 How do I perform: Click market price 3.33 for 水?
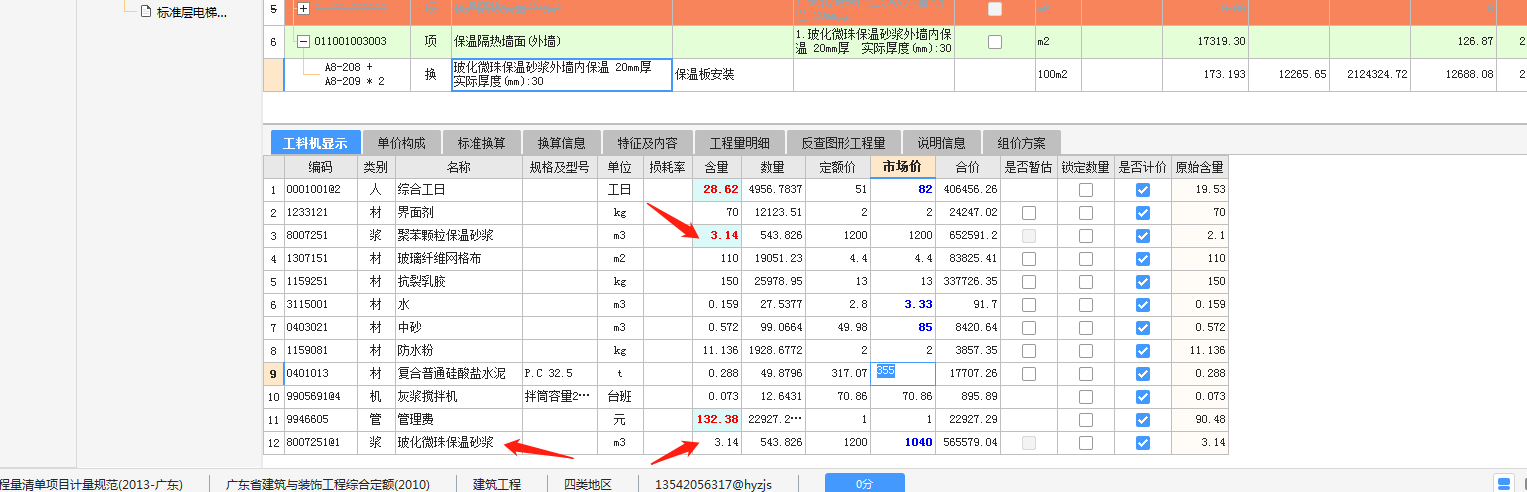(903, 304)
